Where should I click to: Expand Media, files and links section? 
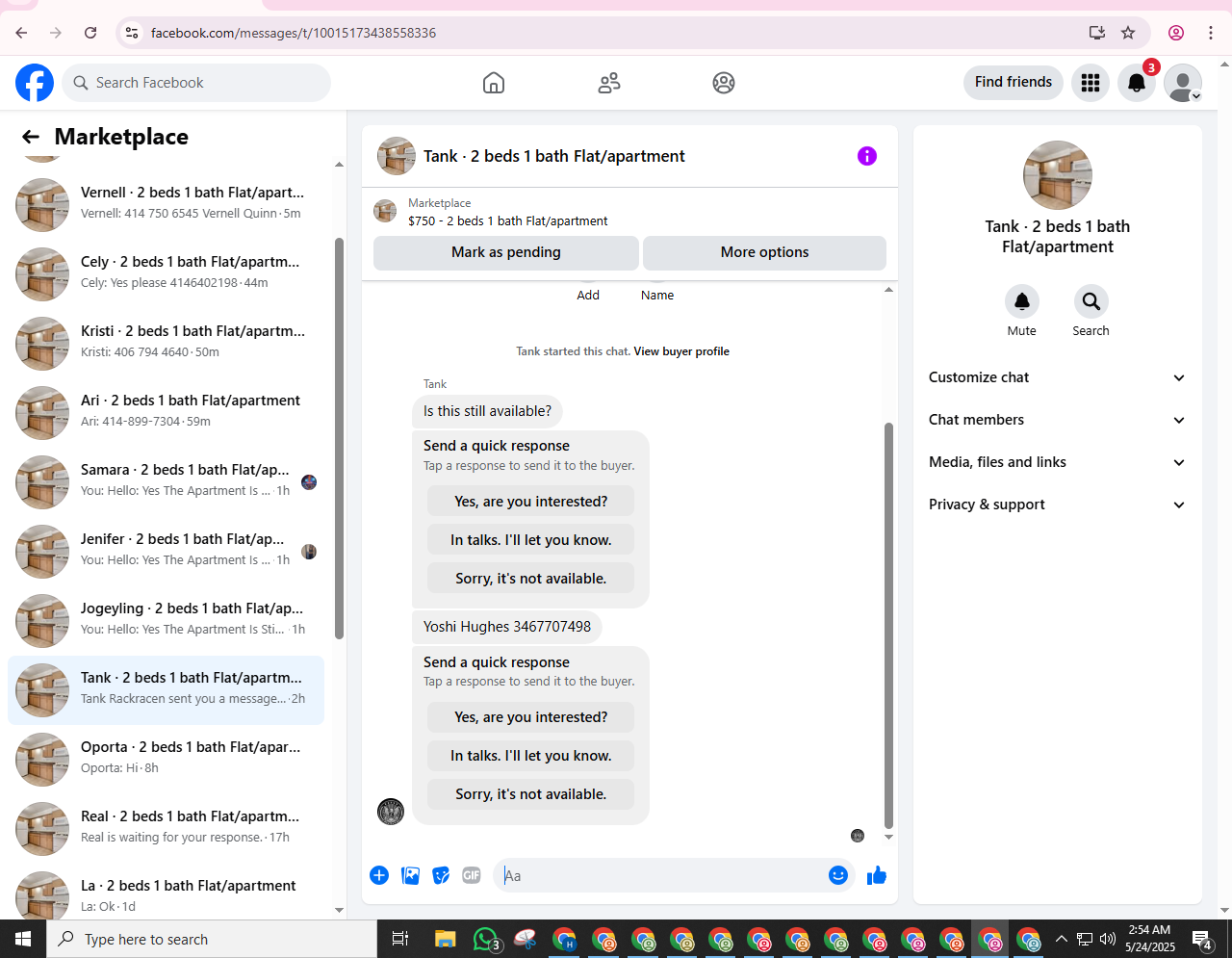pos(1057,462)
